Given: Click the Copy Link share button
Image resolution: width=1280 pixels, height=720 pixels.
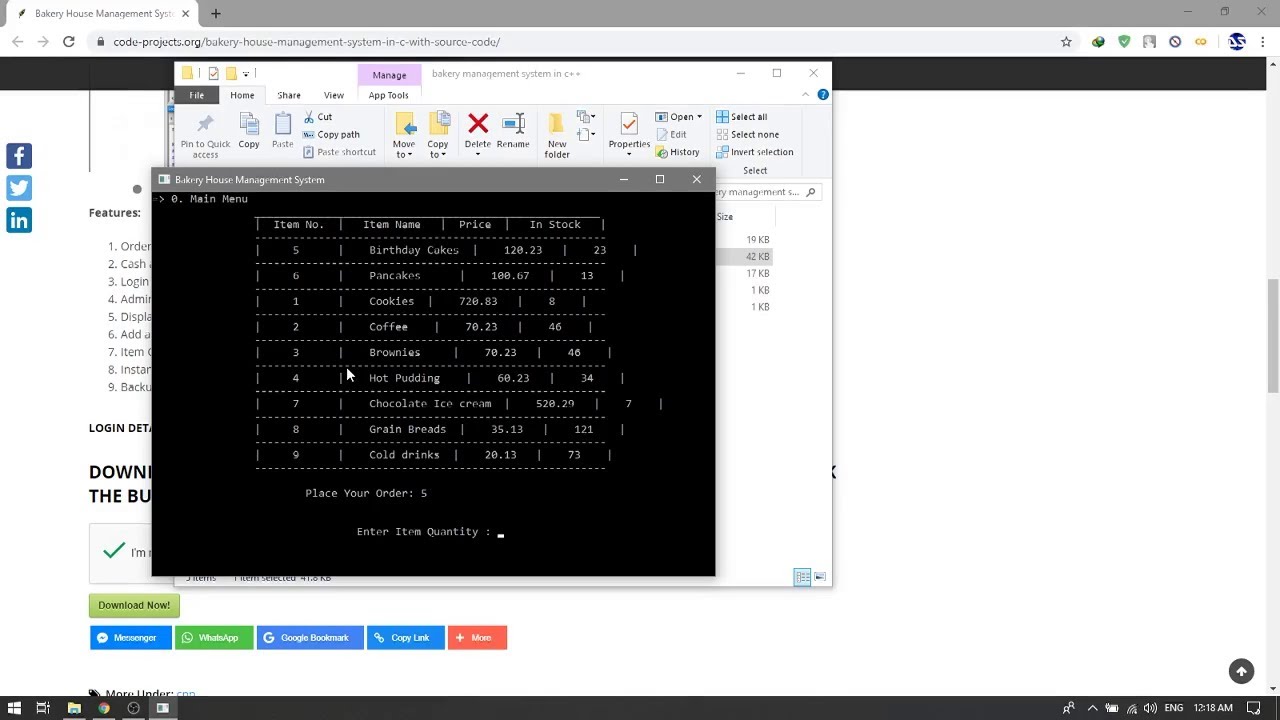Looking at the screenshot, I should point(406,638).
